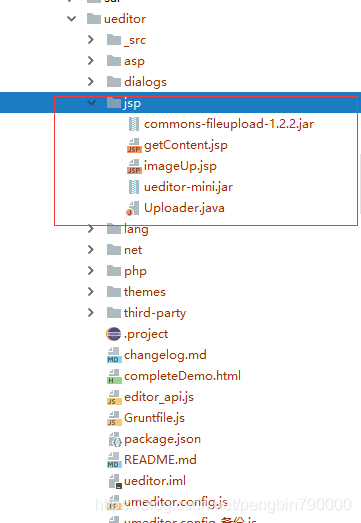Select the lang folder label

(x=136, y=229)
